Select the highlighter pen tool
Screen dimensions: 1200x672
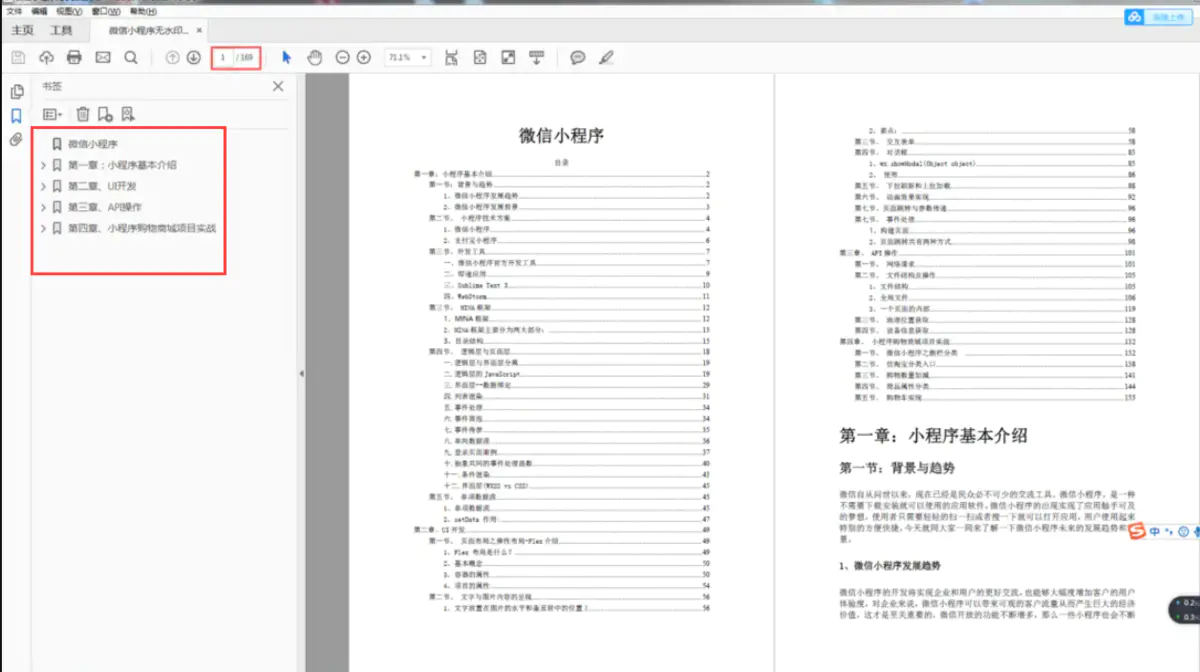[x=606, y=58]
